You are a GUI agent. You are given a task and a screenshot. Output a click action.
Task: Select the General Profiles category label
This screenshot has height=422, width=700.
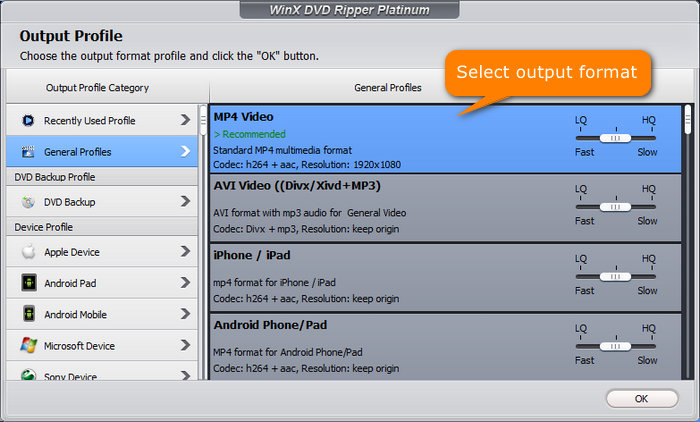click(78, 152)
